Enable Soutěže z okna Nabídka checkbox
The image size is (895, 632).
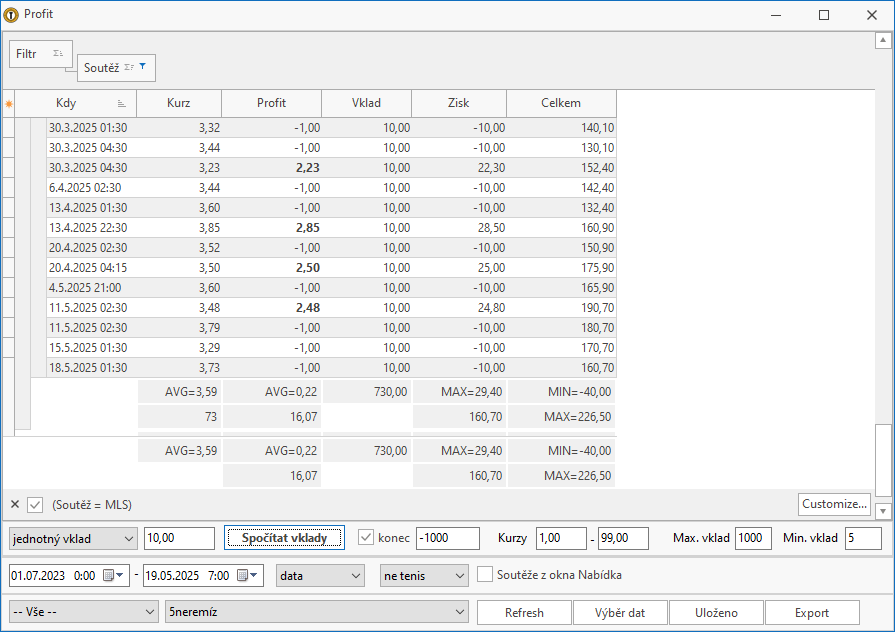click(485, 574)
